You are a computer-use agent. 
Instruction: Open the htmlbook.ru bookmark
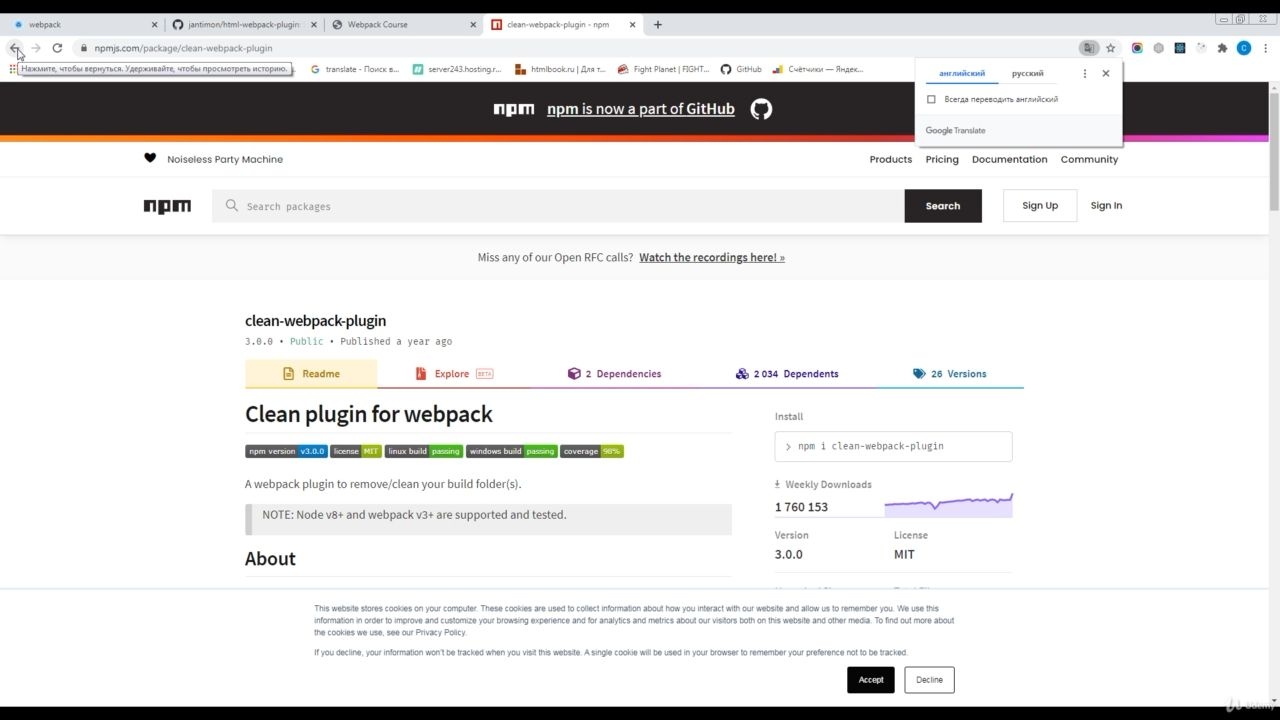click(x=561, y=69)
